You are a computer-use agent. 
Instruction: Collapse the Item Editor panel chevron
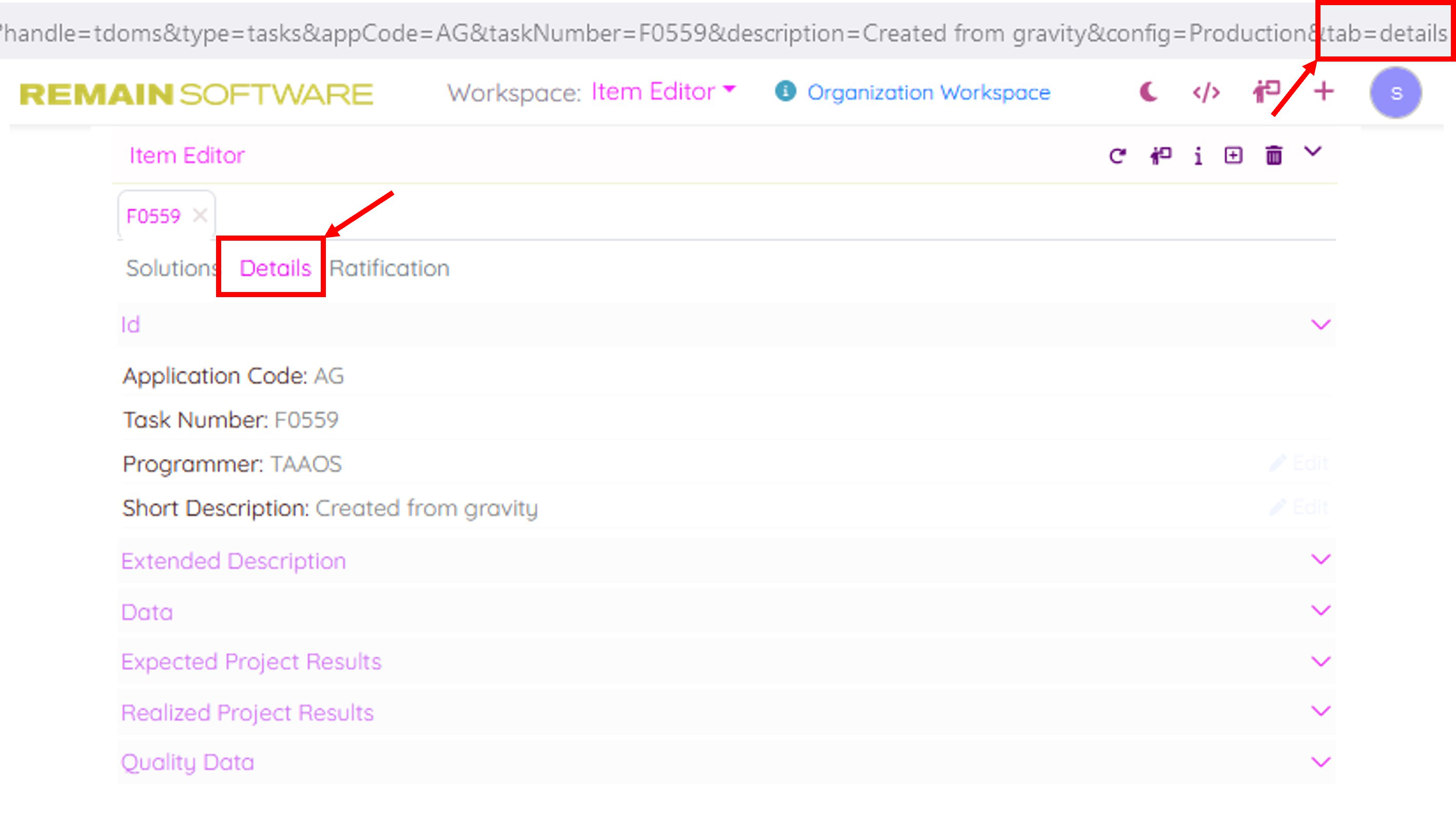[x=1313, y=152]
